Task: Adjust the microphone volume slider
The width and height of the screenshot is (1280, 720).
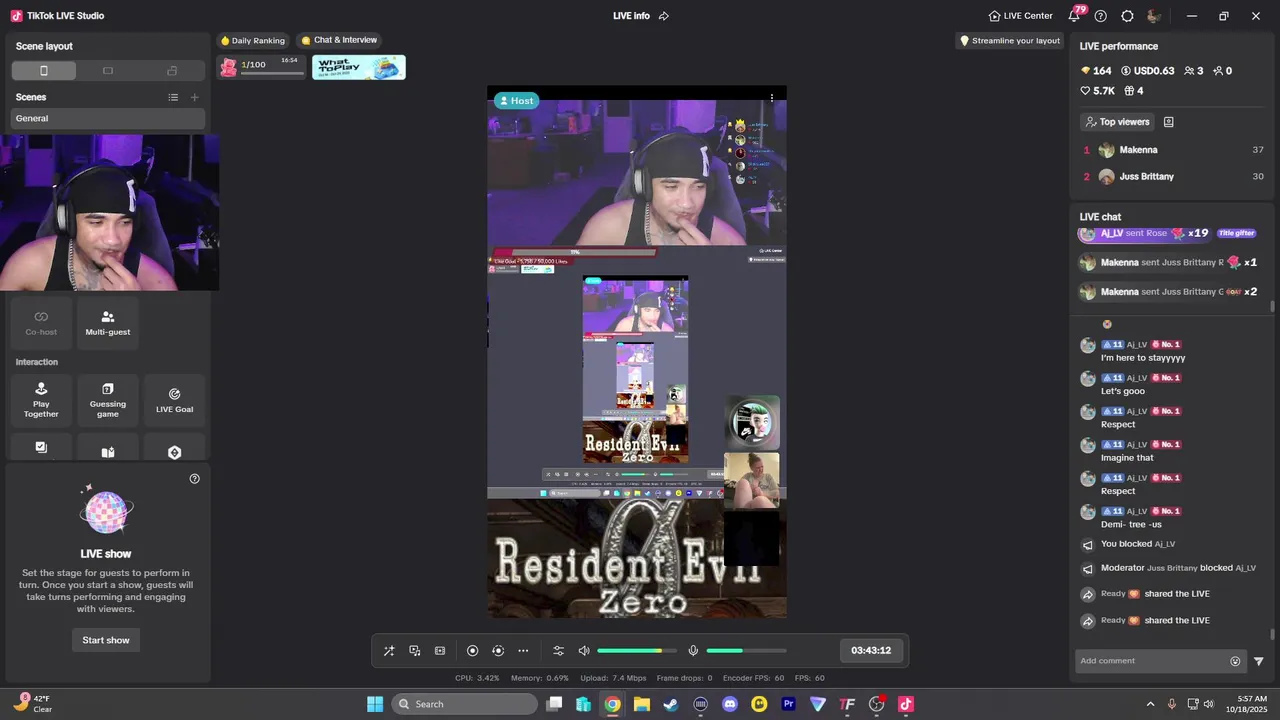Action: point(746,651)
